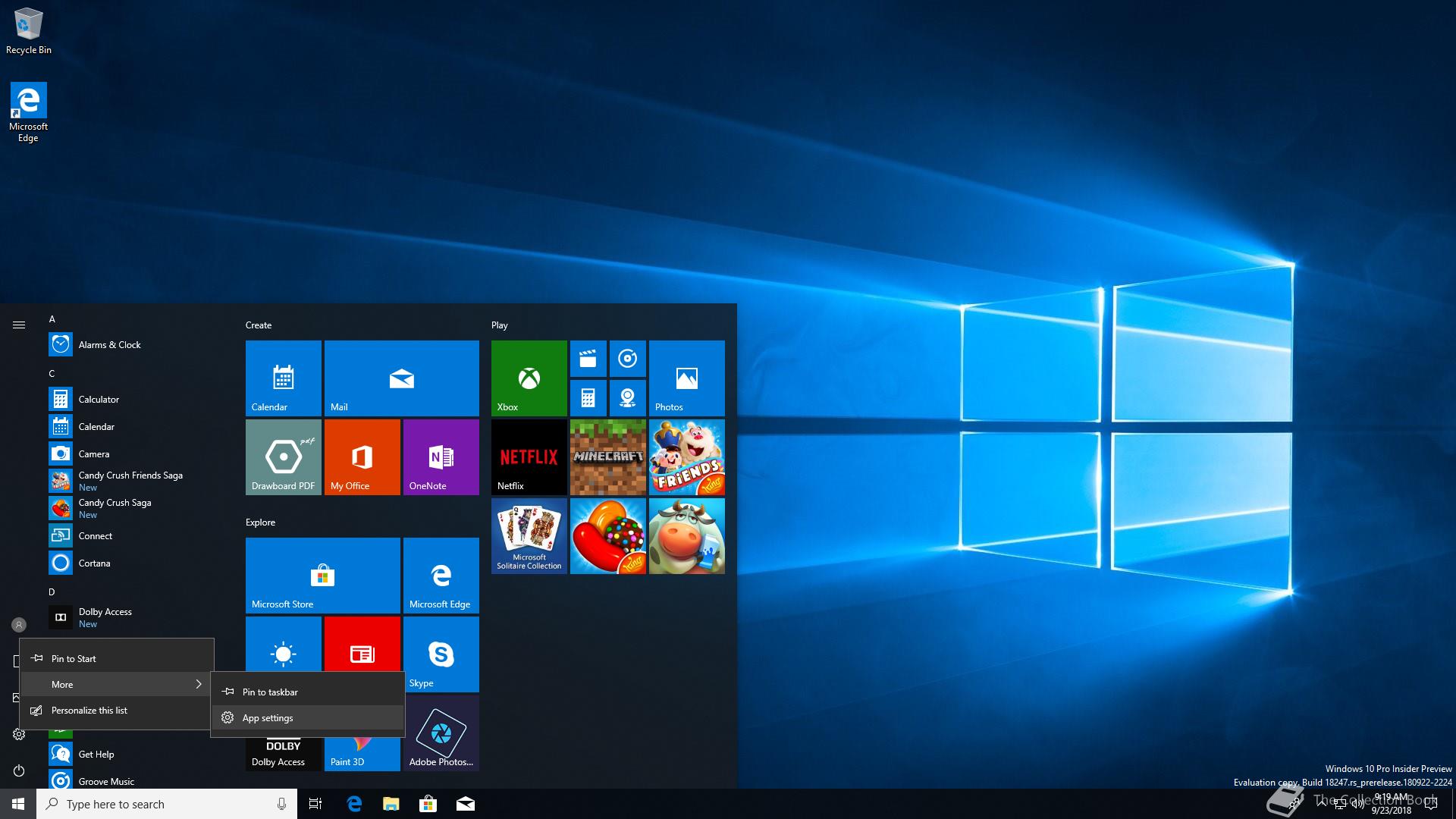
Task: Open the News tile
Action: [x=362, y=643]
